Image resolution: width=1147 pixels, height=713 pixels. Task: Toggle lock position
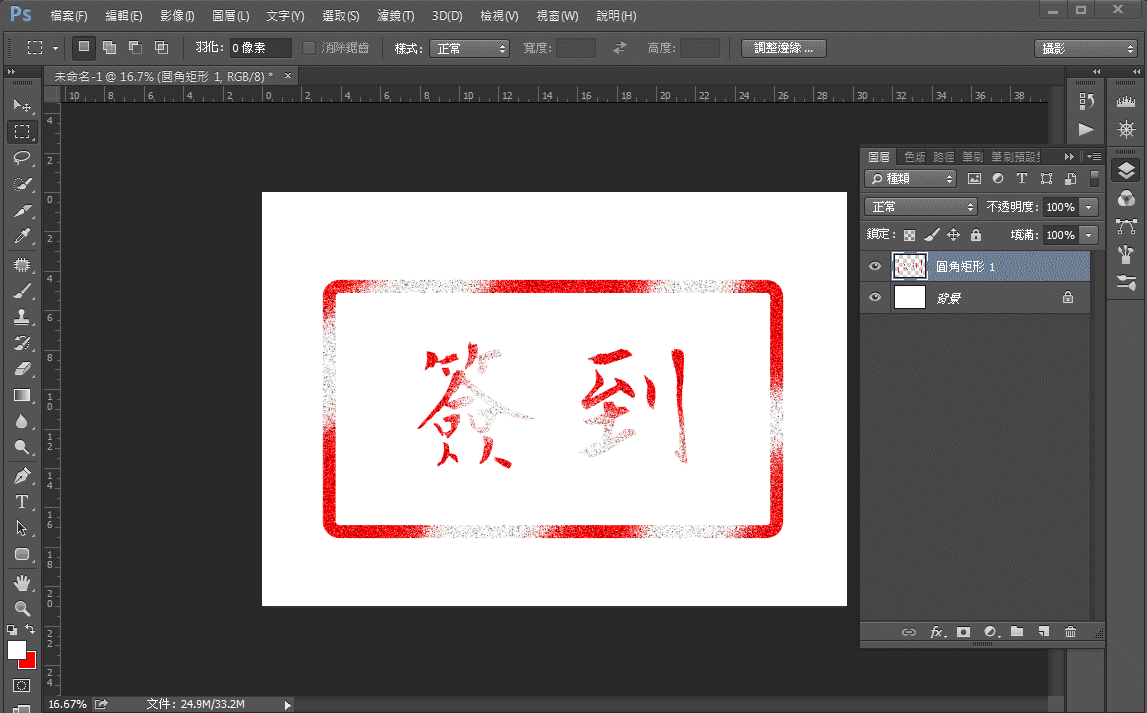coord(953,235)
